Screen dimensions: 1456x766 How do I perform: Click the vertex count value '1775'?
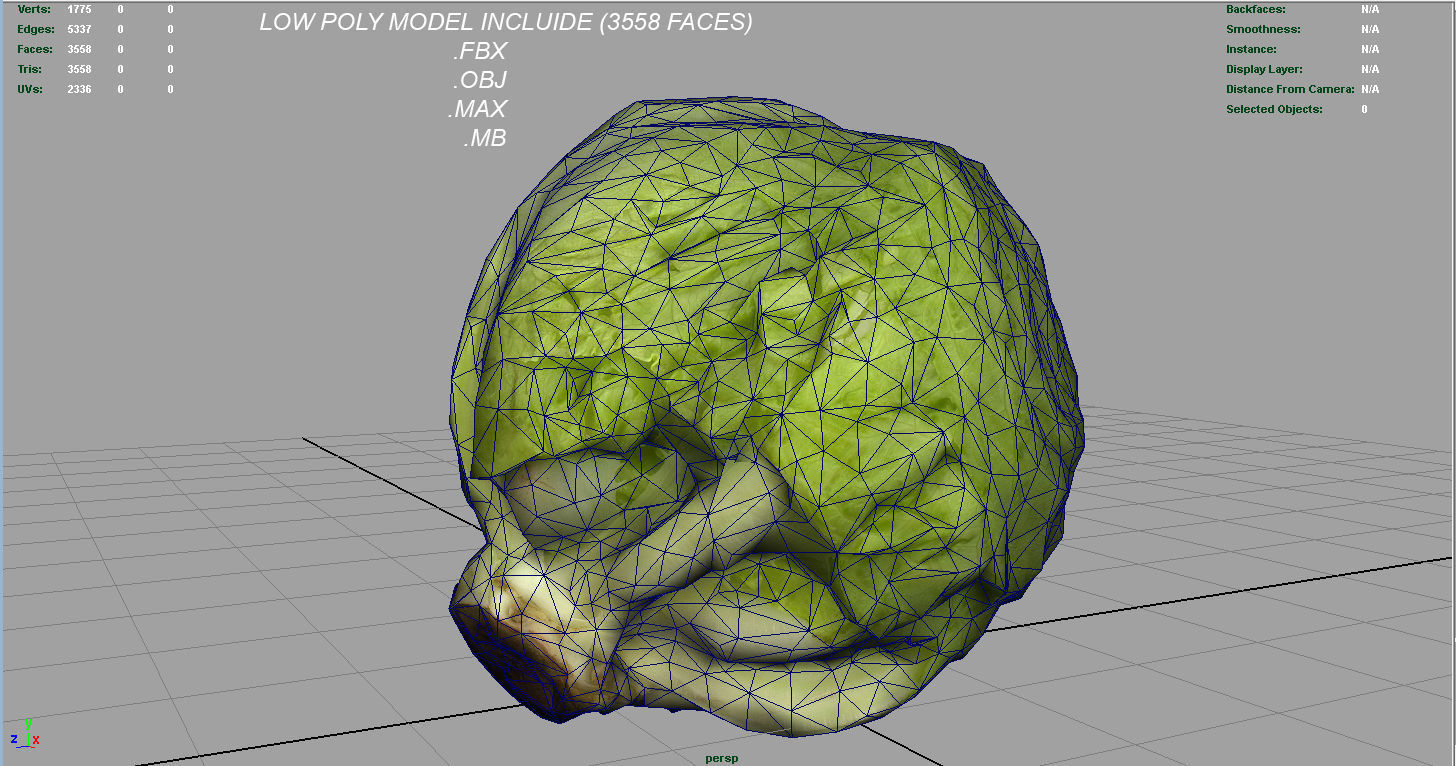tap(79, 9)
